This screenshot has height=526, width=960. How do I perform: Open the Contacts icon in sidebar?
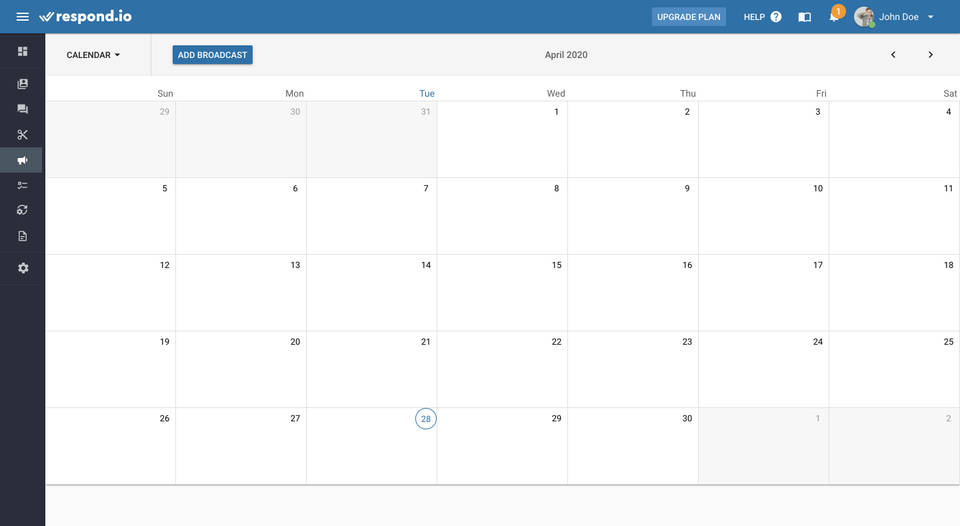pyautogui.click(x=22, y=84)
